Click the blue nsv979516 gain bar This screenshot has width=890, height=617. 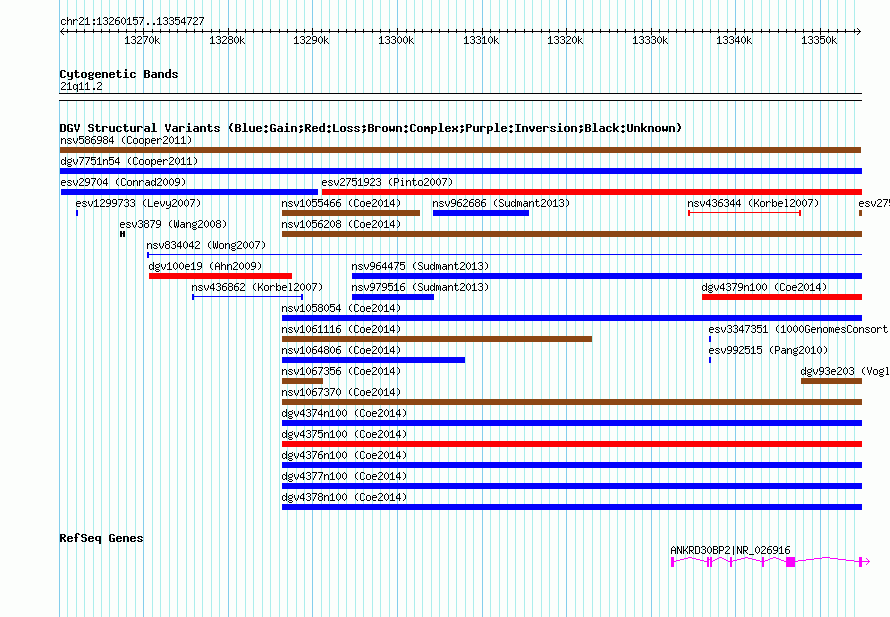[393, 297]
